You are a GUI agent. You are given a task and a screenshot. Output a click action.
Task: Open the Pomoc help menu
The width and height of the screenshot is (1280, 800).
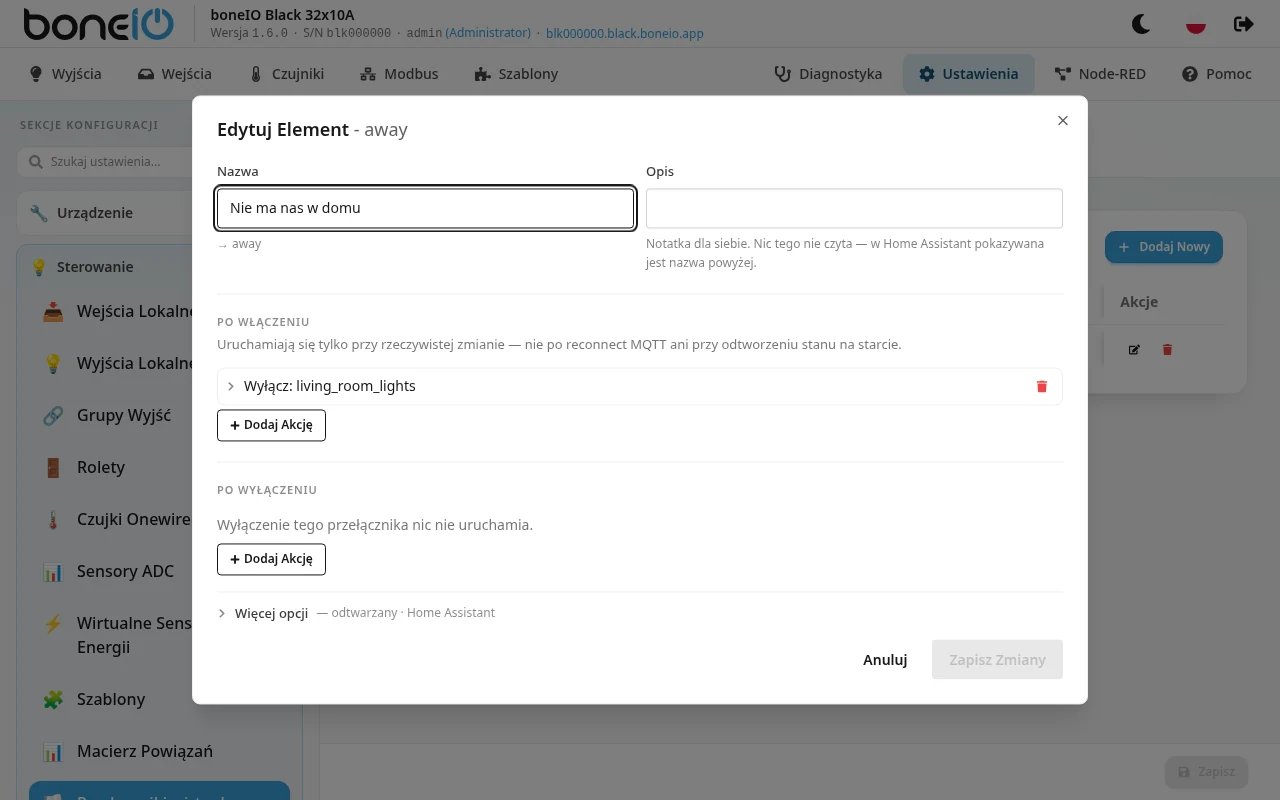click(x=1217, y=74)
